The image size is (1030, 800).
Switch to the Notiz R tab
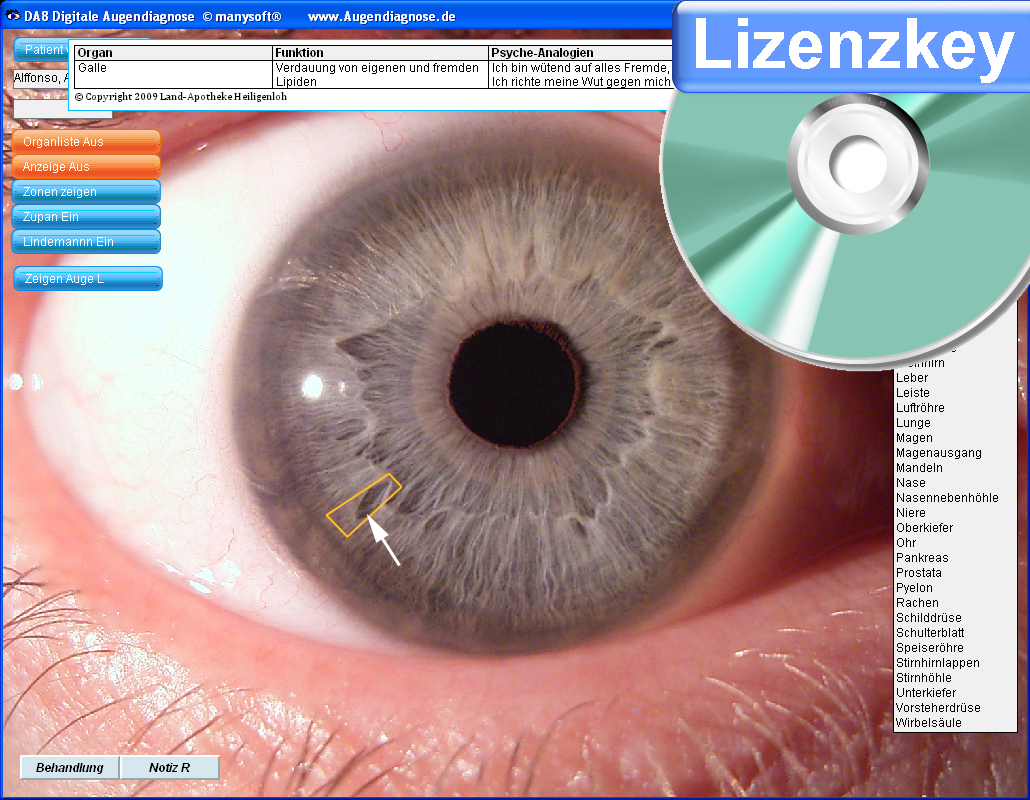(169, 768)
